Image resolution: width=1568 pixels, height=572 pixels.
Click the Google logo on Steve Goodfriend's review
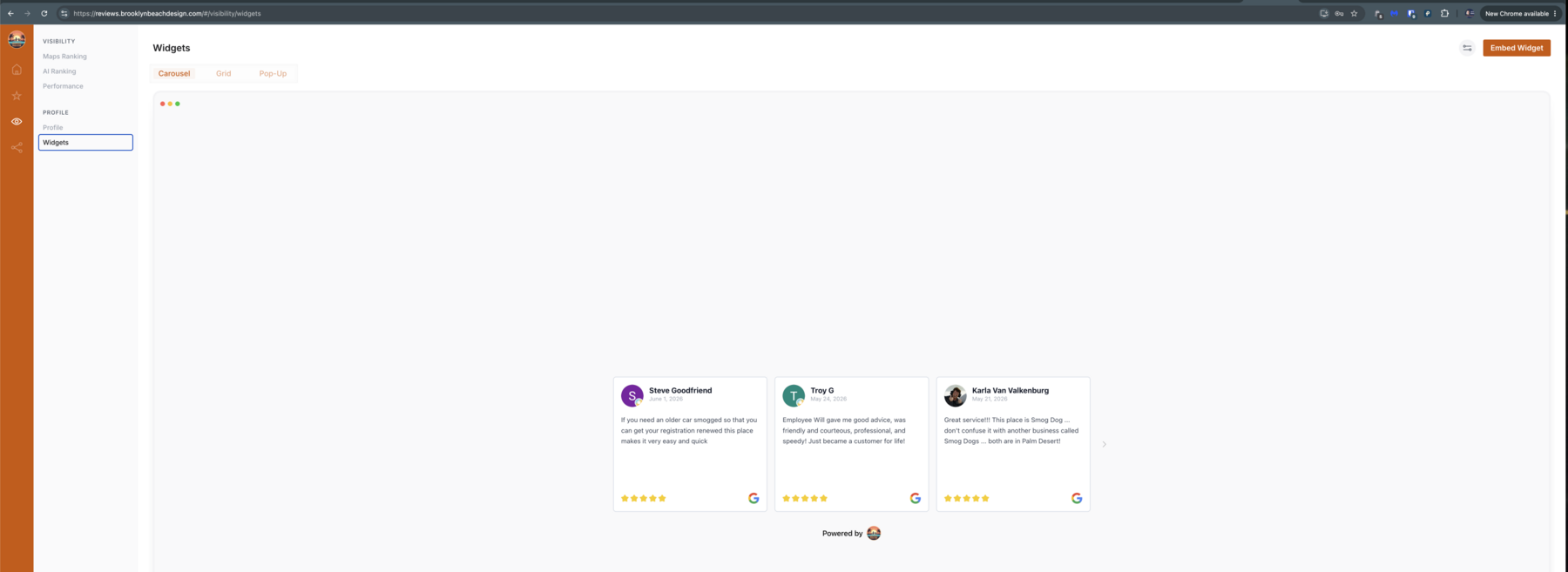point(754,498)
